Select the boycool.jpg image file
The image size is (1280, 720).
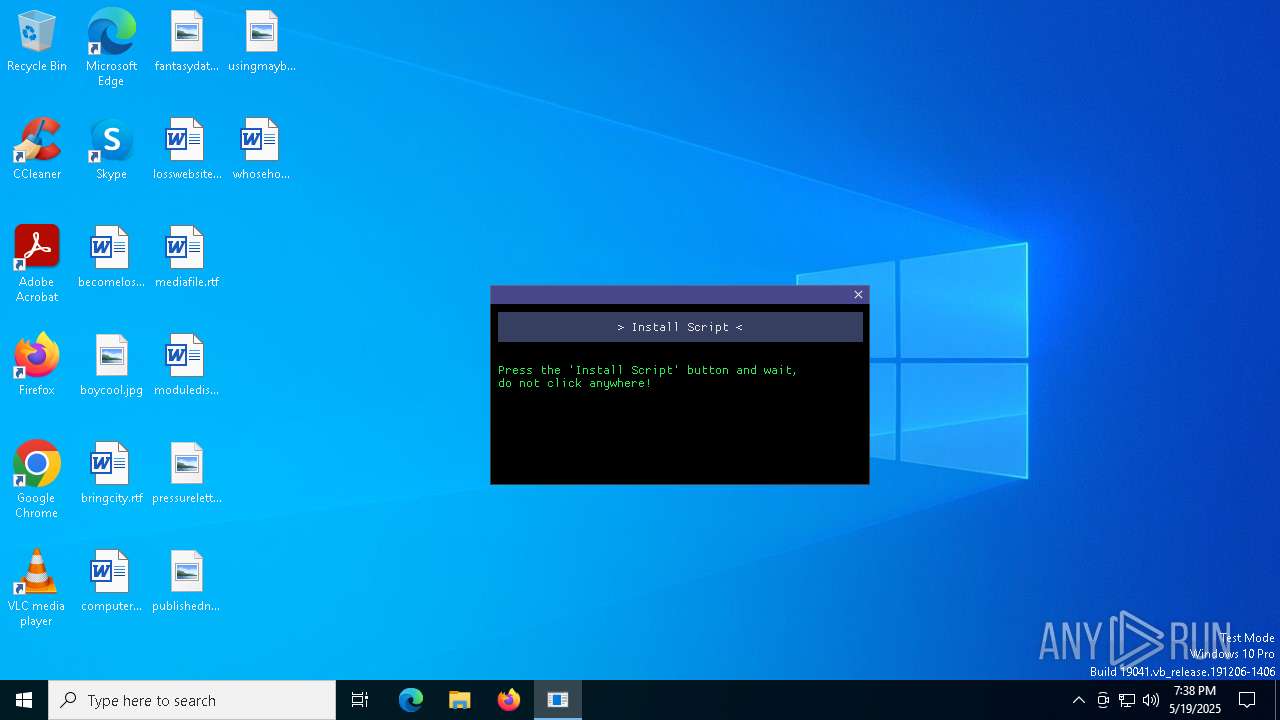(x=111, y=366)
